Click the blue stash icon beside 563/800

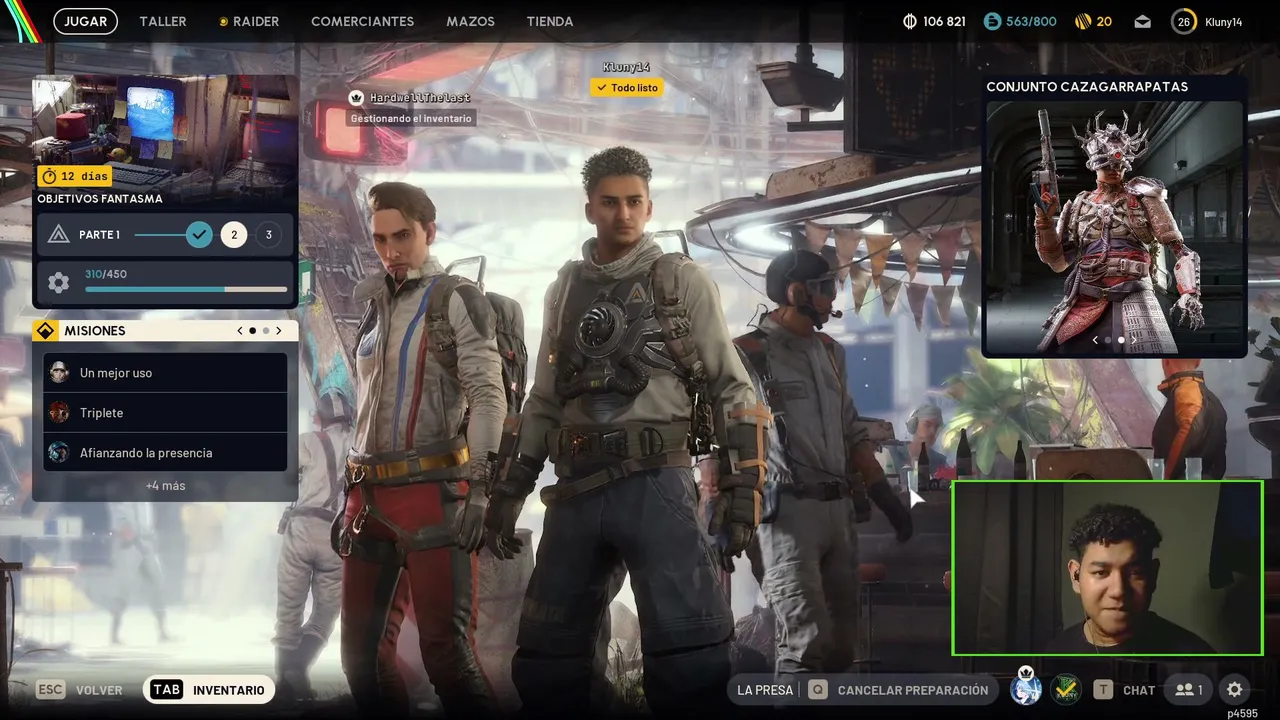pyautogui.click(x=992, y=21)
